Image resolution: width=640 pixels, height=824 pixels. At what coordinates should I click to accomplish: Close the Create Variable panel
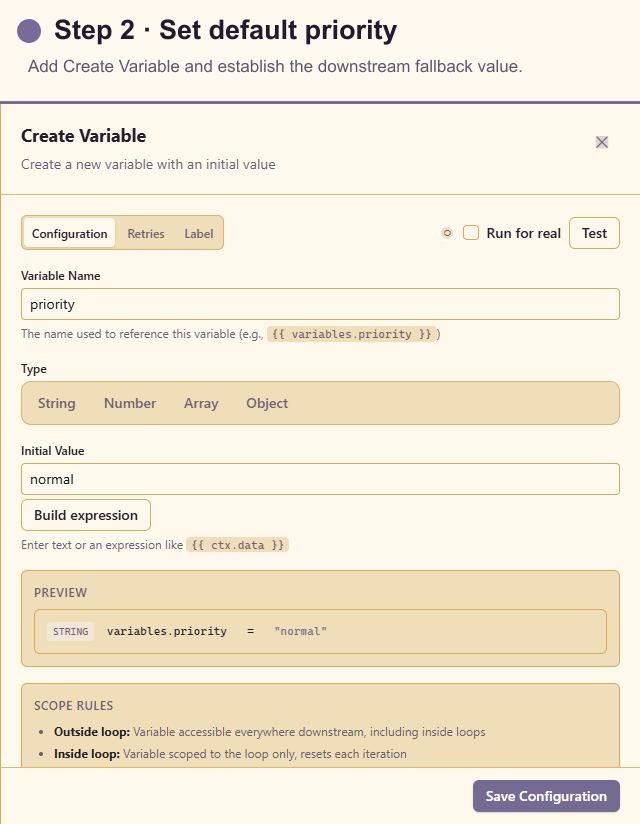[602, 142]
